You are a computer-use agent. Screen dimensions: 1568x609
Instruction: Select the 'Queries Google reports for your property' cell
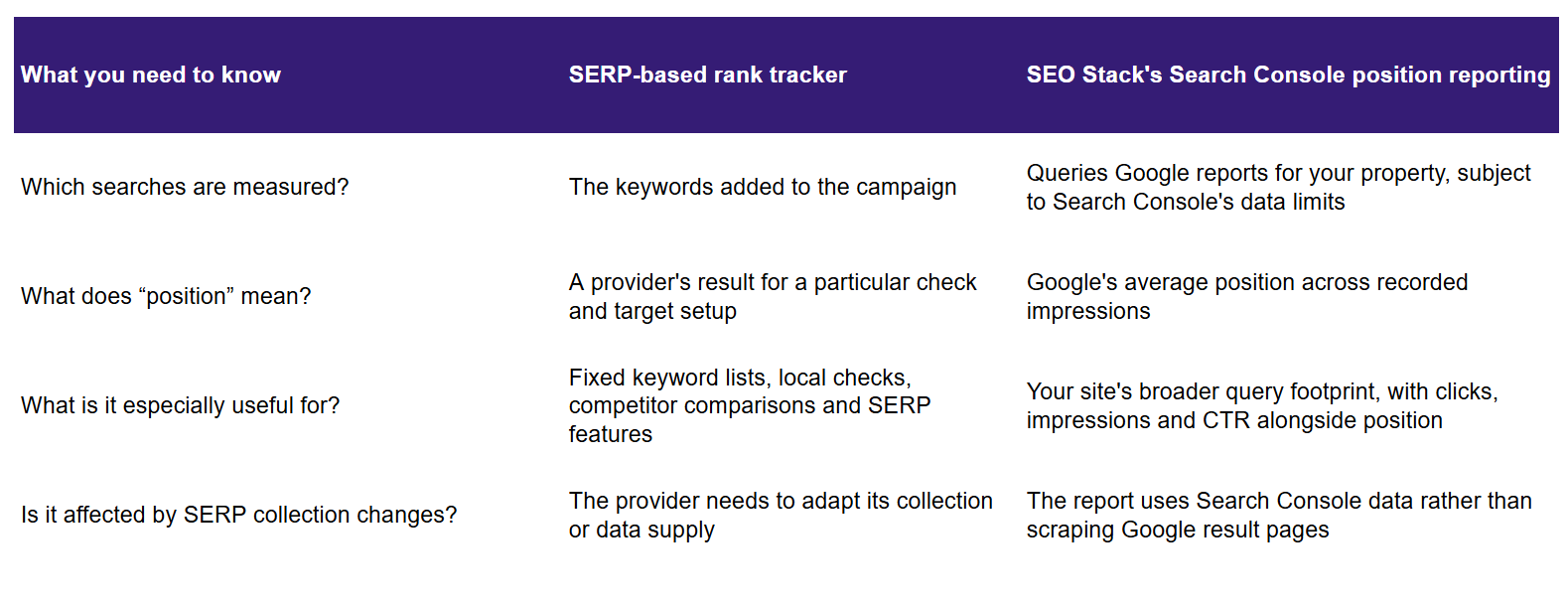pyautogui.click(x=1278, y=187)
